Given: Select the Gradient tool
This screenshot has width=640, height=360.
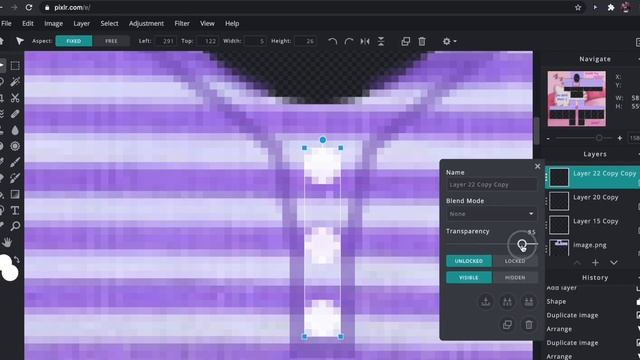Looking at the screenshot, I should pos(15,194).
